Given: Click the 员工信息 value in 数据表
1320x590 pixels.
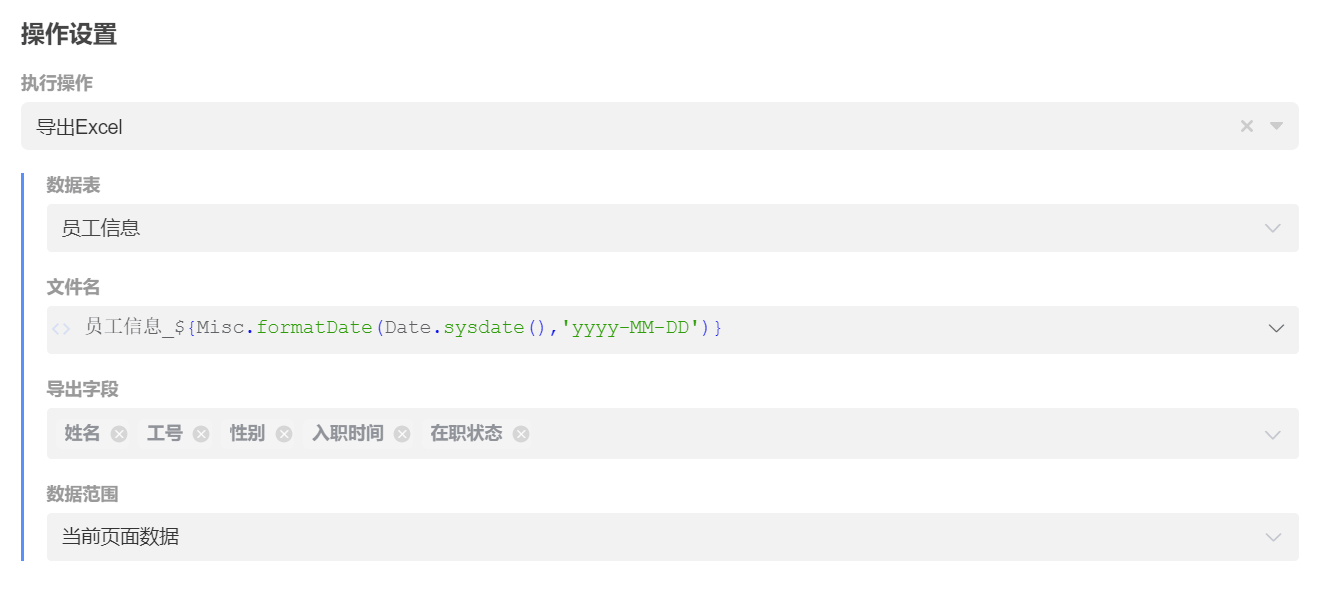Looking at the screenshot, I should [101, 228].
